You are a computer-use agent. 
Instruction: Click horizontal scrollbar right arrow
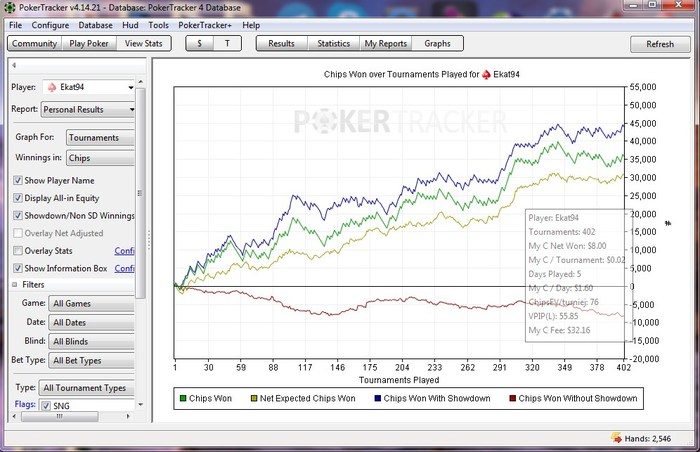(x=129, y=416)
